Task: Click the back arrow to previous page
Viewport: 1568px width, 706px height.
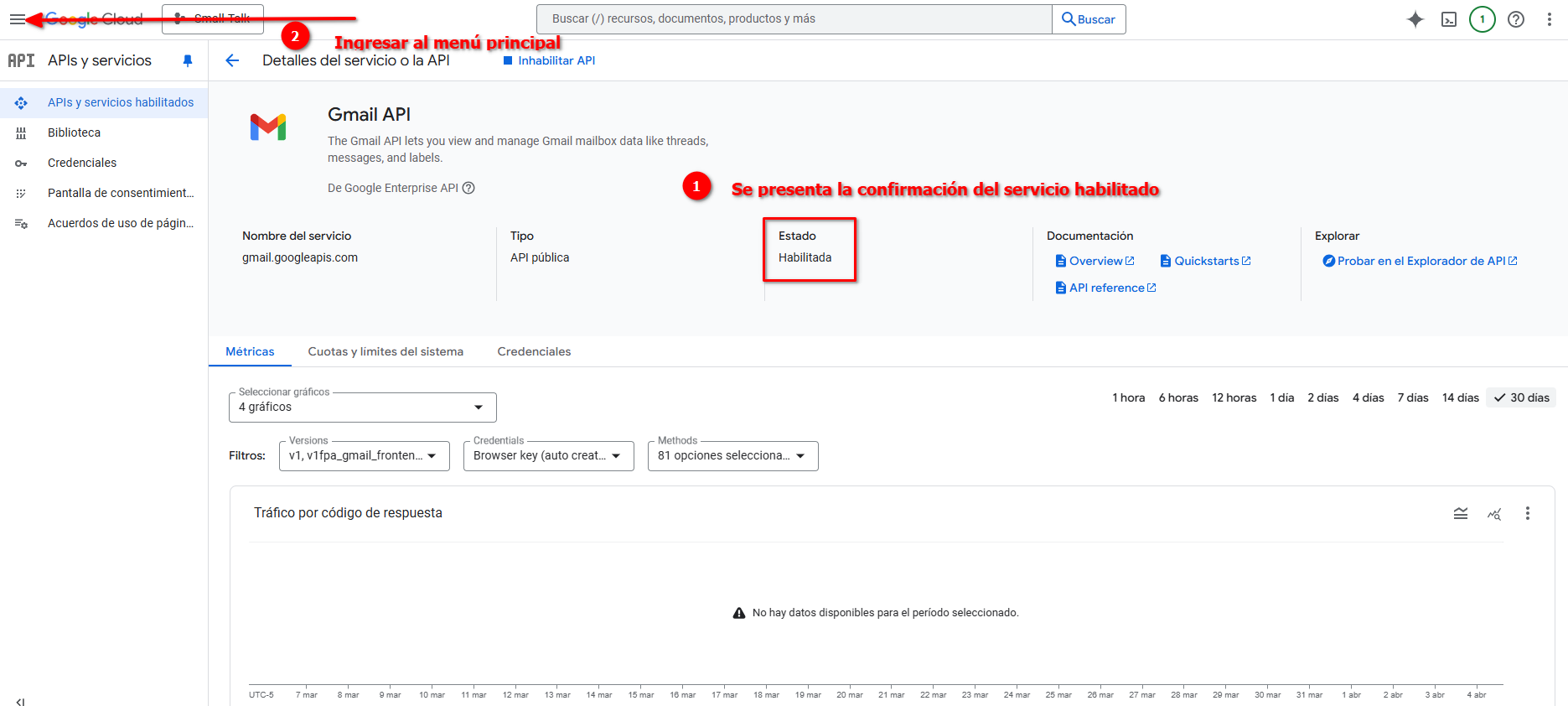Action: point(232,60)
